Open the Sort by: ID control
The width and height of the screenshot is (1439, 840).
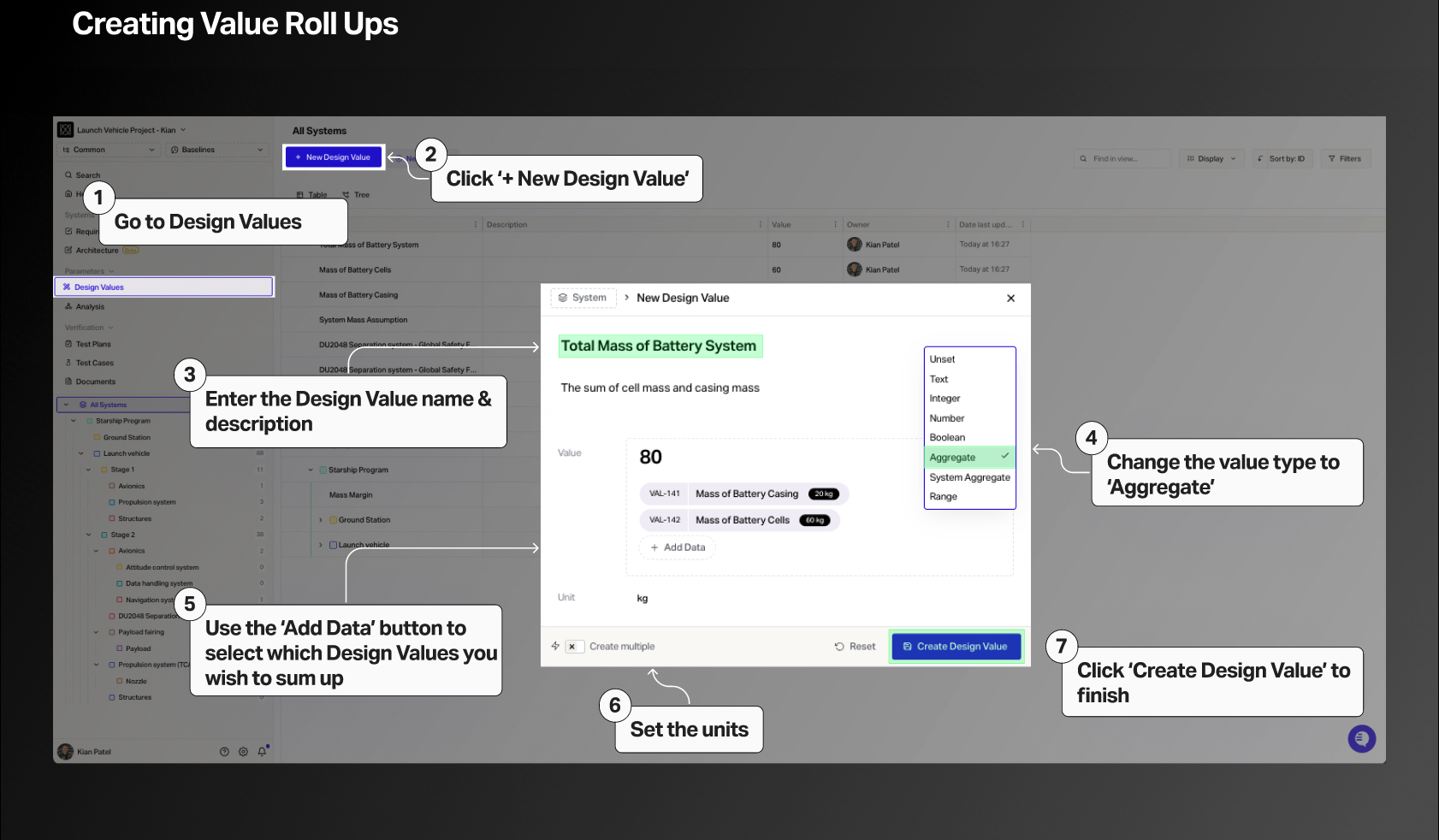1281,158
